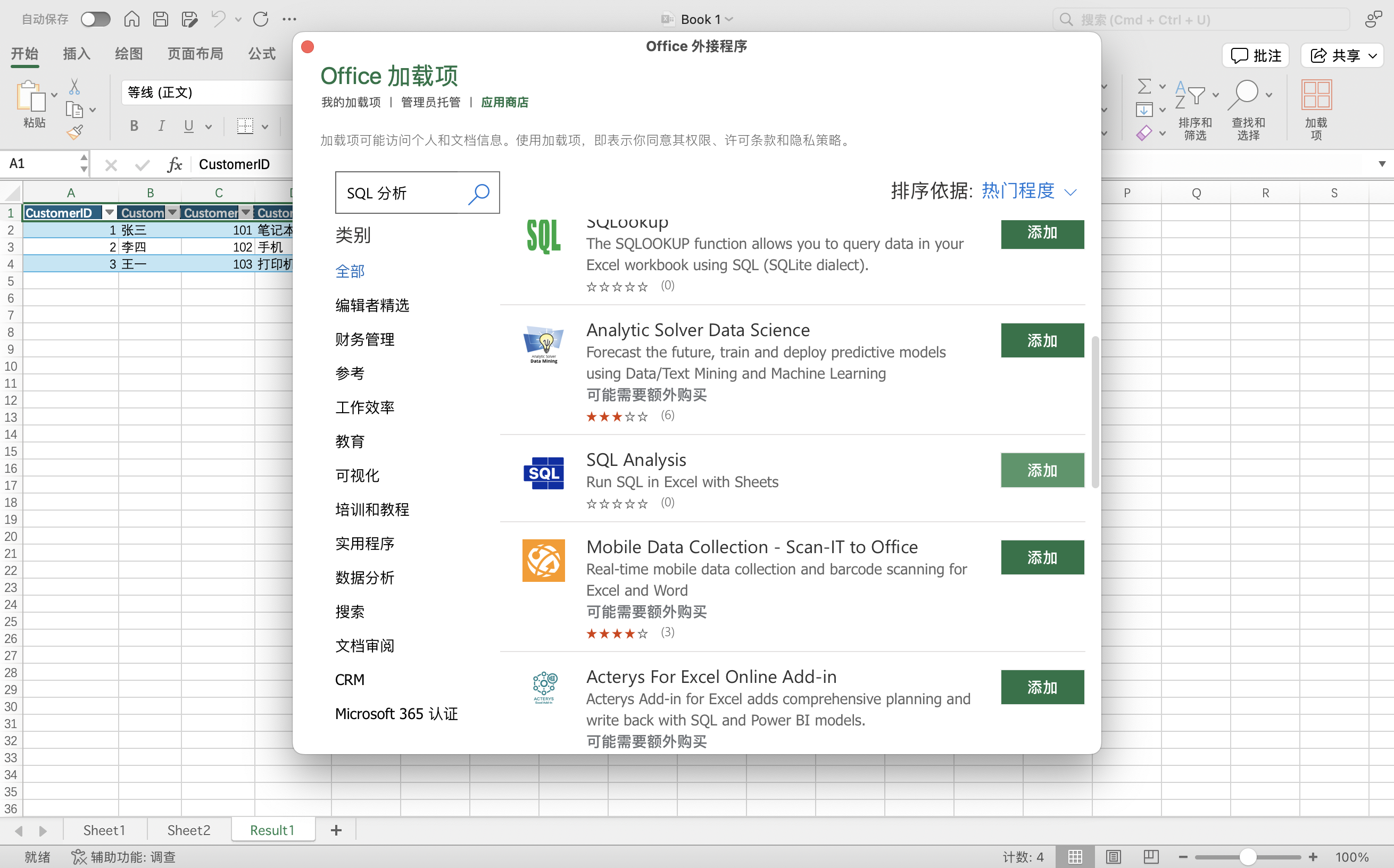Open the CustomerID column filter dropdown
The height and width of the screenshot is (868, 1394).
(109, 212)
